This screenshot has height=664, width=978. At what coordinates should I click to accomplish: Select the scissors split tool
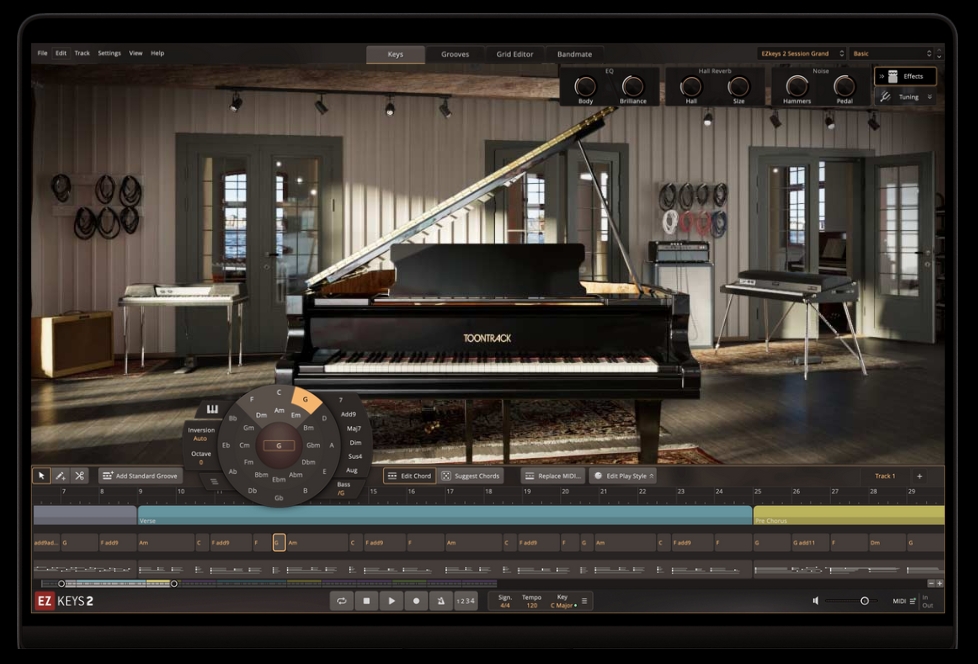click(79, 476)
